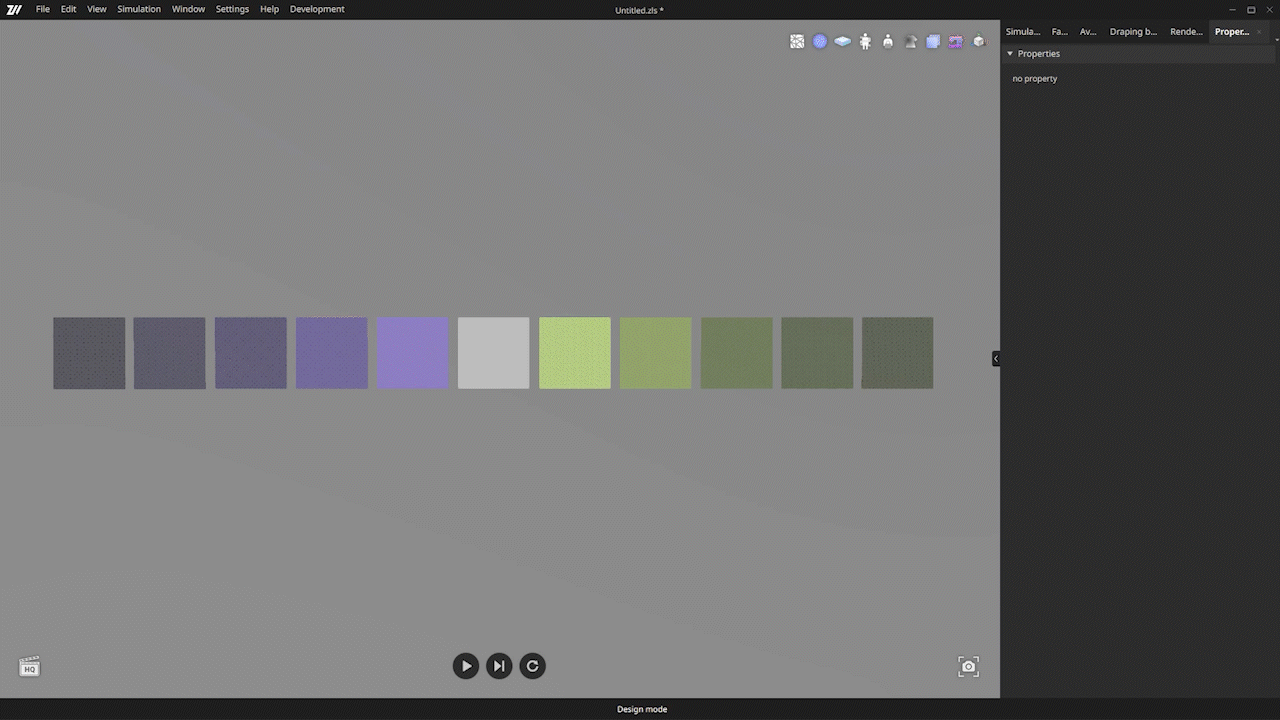This screenshot has width=1280, height=720.
Task: Reset the simulation with the reload button
Action: point(533,666)
